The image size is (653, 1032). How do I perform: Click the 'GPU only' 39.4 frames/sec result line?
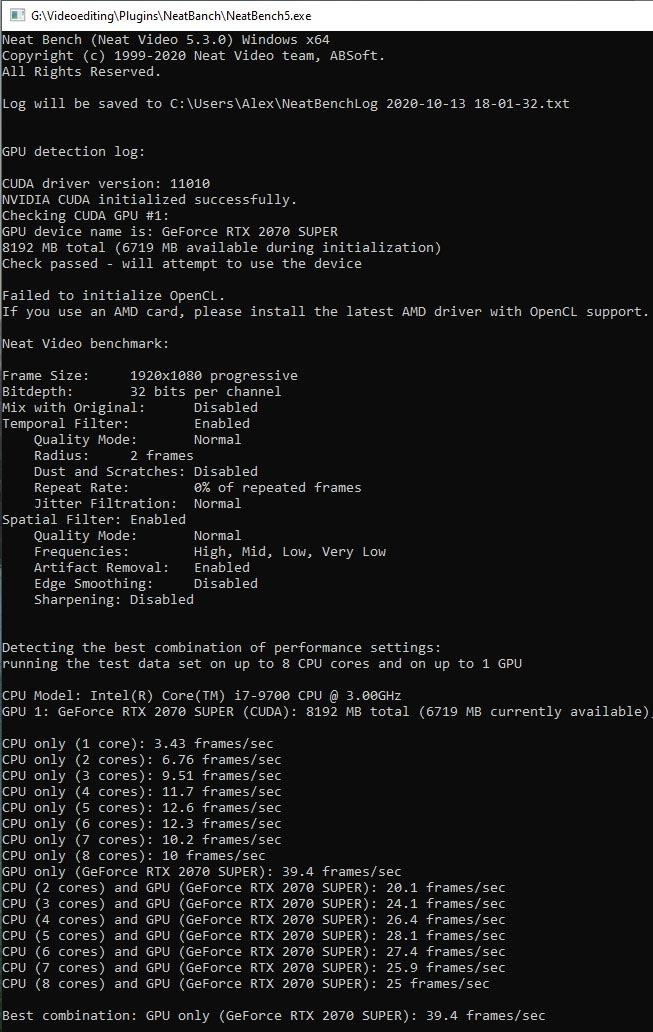201,871
